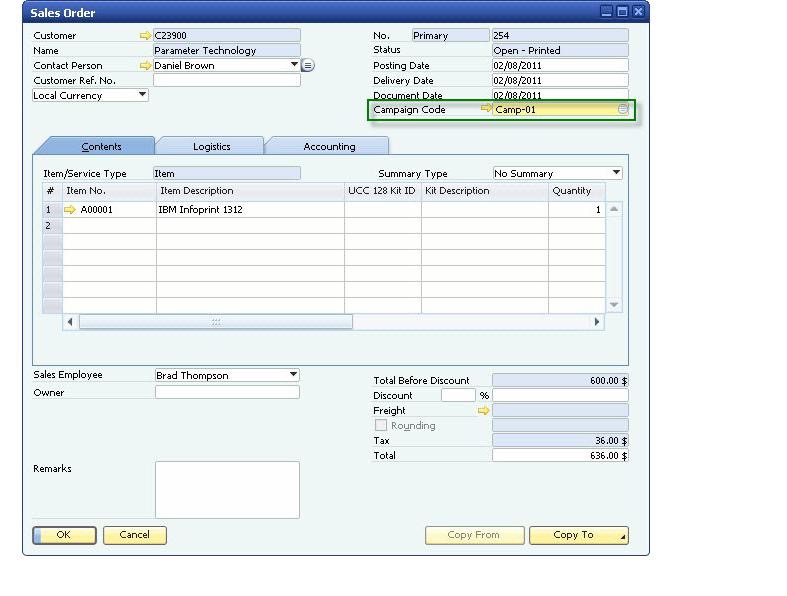Click the Discount percent field
The height and width of the screenshot is (596, 787).
[x=458, y=396]
